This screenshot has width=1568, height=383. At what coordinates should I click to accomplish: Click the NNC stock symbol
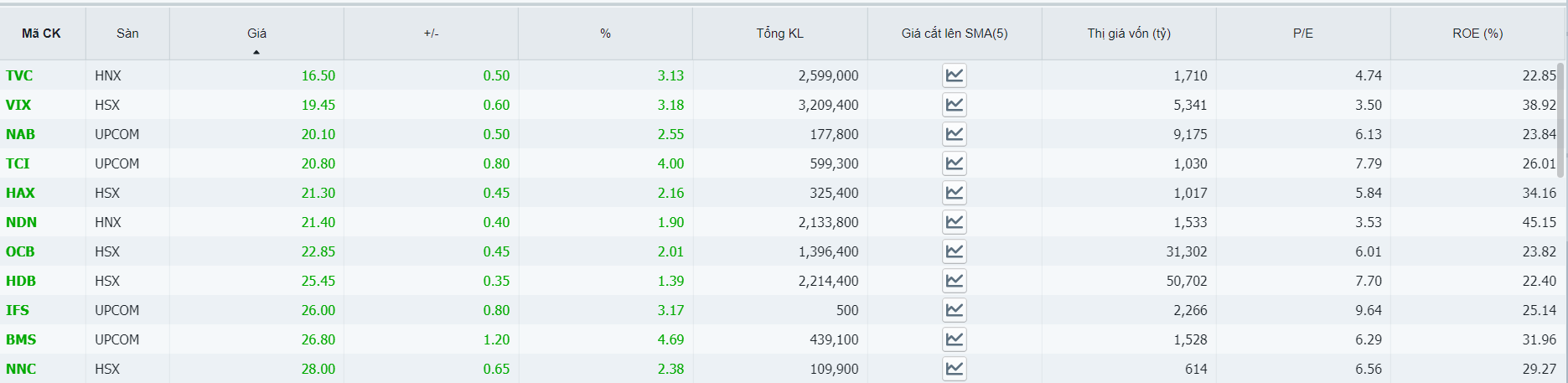tap(21, 369)
